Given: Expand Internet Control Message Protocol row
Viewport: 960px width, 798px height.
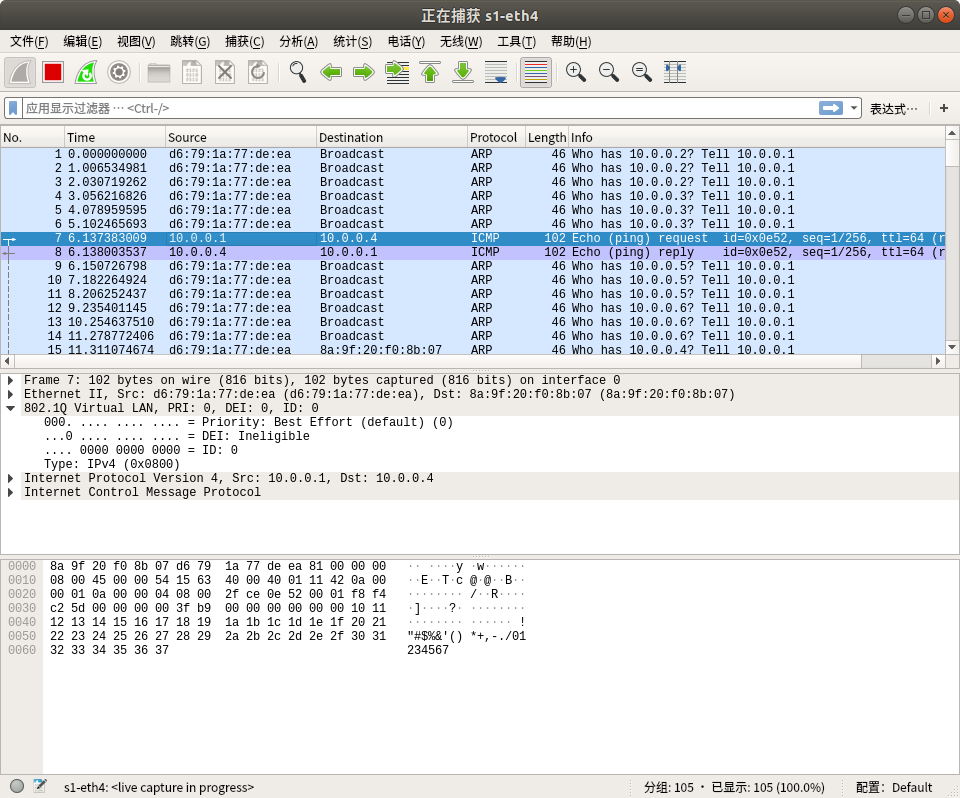Looking at the screenshot, I should pyautogui.click(x=11, y=492).
